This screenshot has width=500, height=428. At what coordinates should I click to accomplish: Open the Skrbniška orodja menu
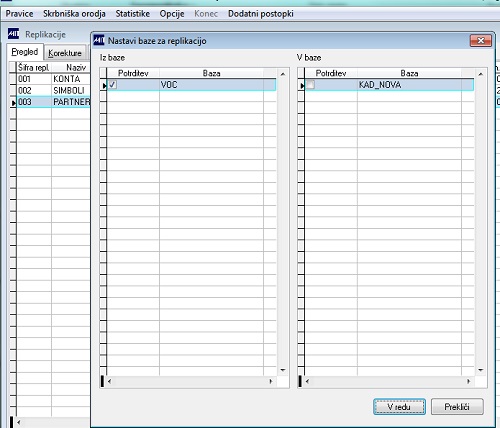point(74,14)
